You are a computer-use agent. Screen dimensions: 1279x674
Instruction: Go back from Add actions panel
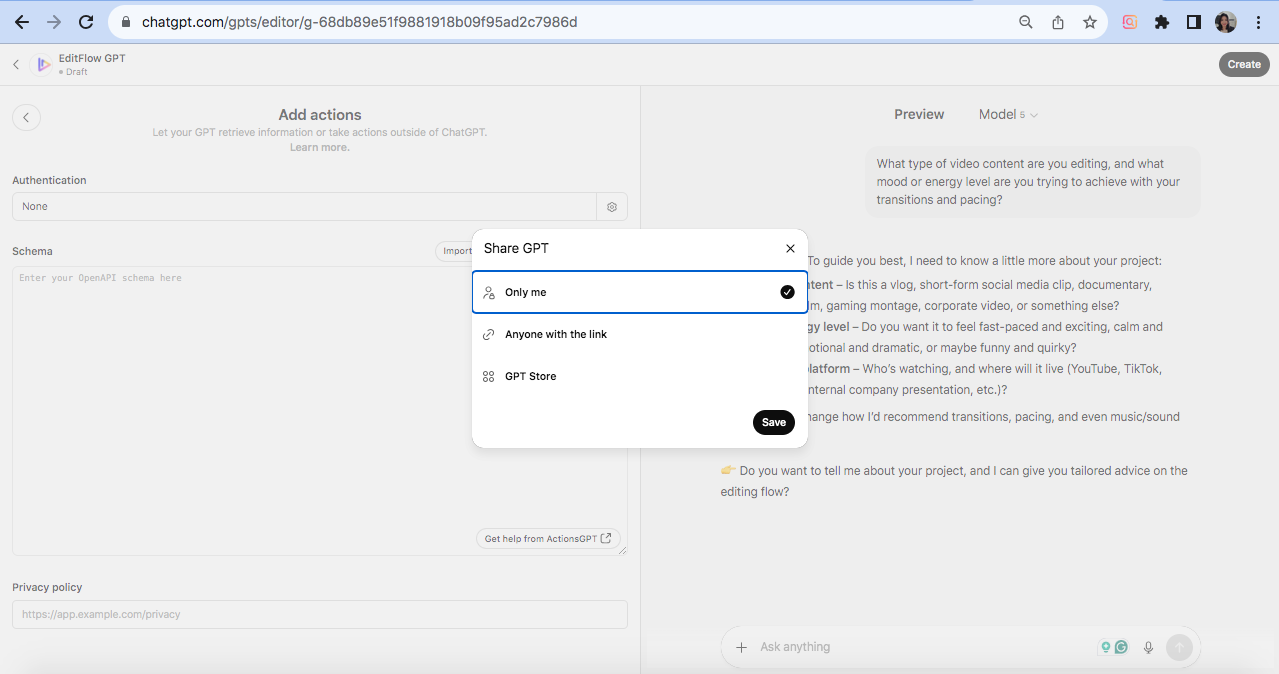26,117
